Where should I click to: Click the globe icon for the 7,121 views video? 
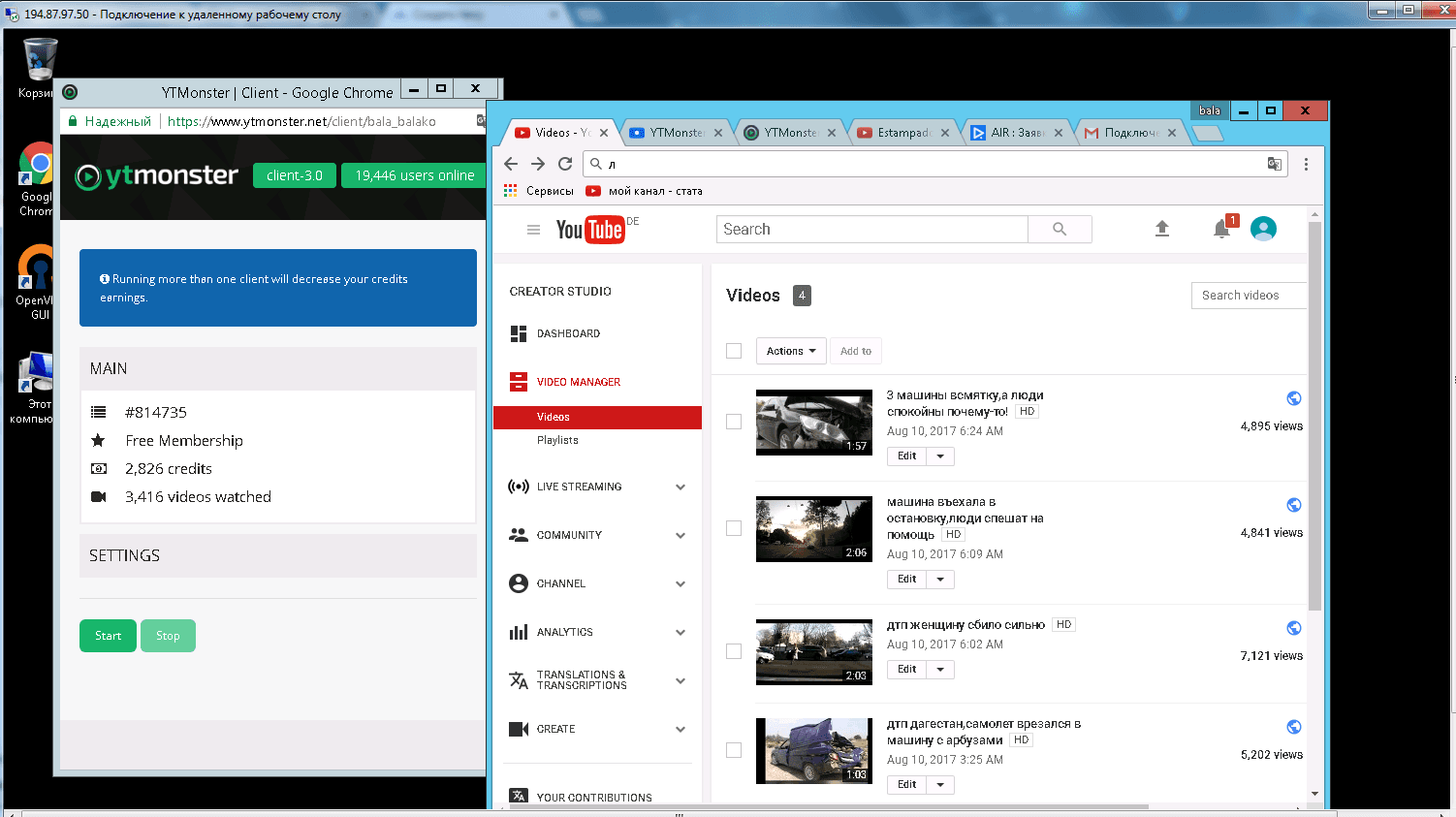click(x=1294, y=628)
